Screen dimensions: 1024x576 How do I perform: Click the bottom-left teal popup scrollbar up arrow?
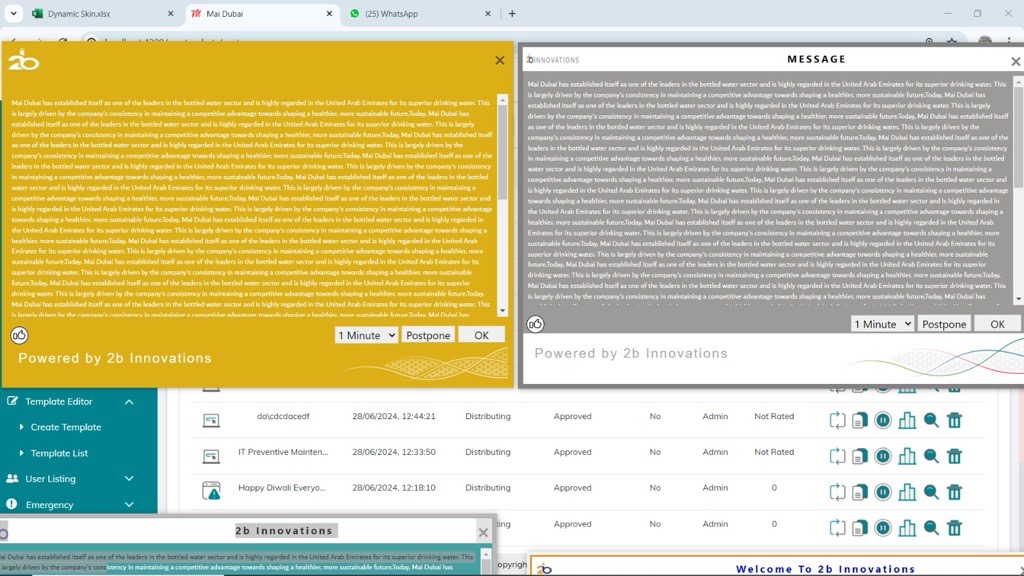[x=486, y=554]
